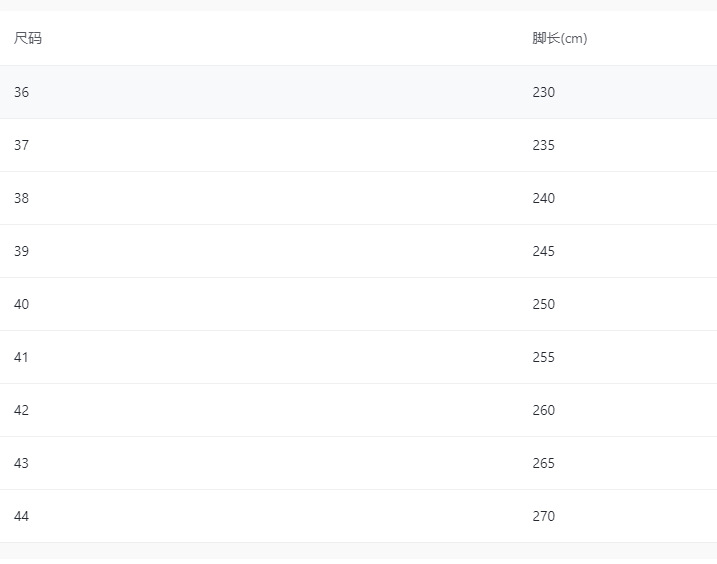The height and width of the screenshot is (564, 717).
Task: Click the 尺码 column header
Action: tap(28, 39)
